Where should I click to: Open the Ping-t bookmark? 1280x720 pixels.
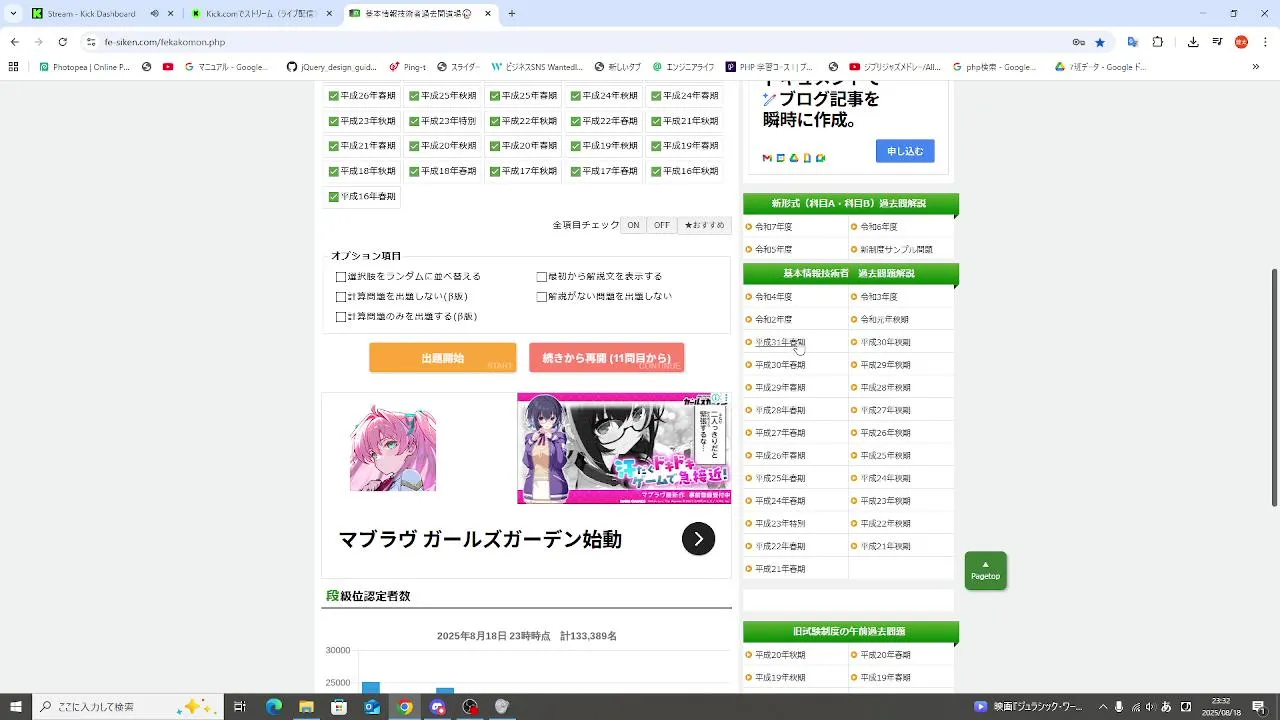[408, 67]
